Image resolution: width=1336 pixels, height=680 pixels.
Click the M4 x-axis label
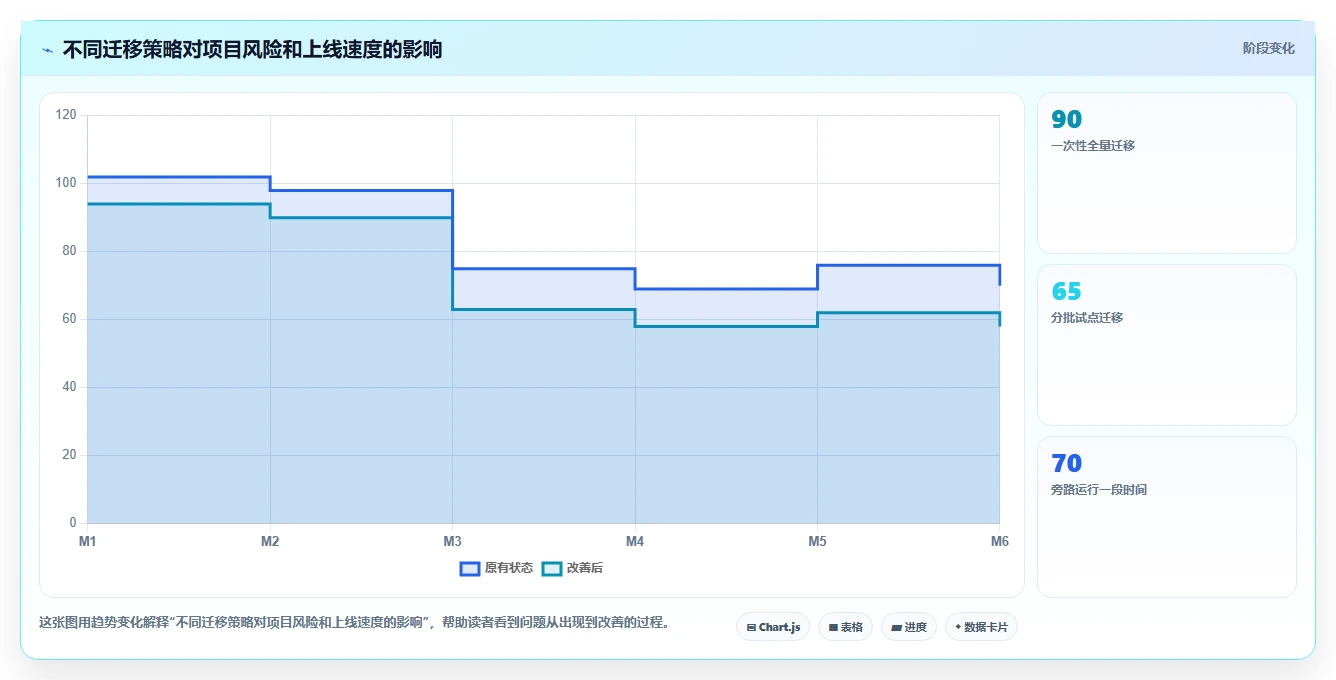point(635,541)
